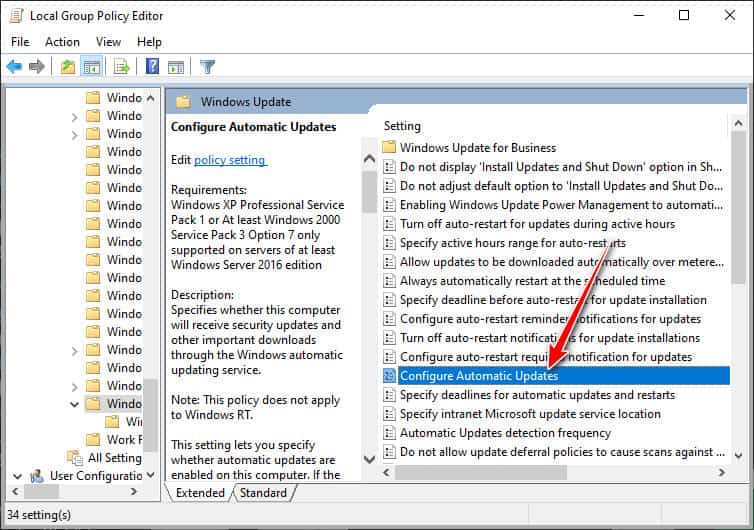Click the policy icon beside Specify active hours range
The width and height of the screenshot is (754, 530).
point(389,242)
